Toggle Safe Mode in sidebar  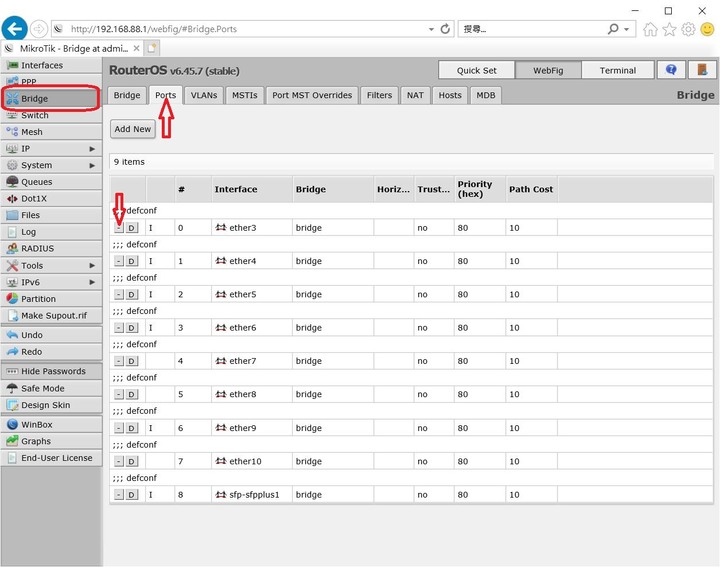(x=51, y=388)
